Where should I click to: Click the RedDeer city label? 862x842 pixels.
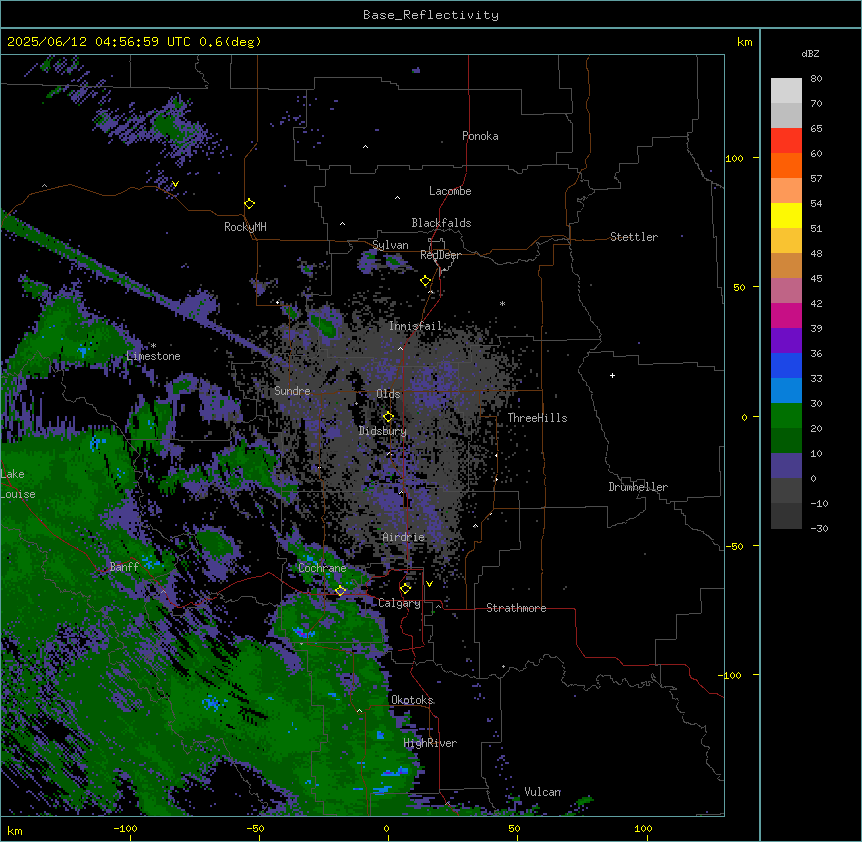[440, 255]
